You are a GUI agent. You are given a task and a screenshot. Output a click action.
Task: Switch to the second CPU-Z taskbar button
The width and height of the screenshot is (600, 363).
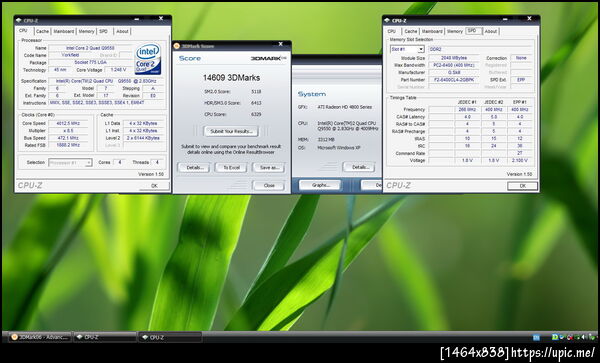(170, 337)
